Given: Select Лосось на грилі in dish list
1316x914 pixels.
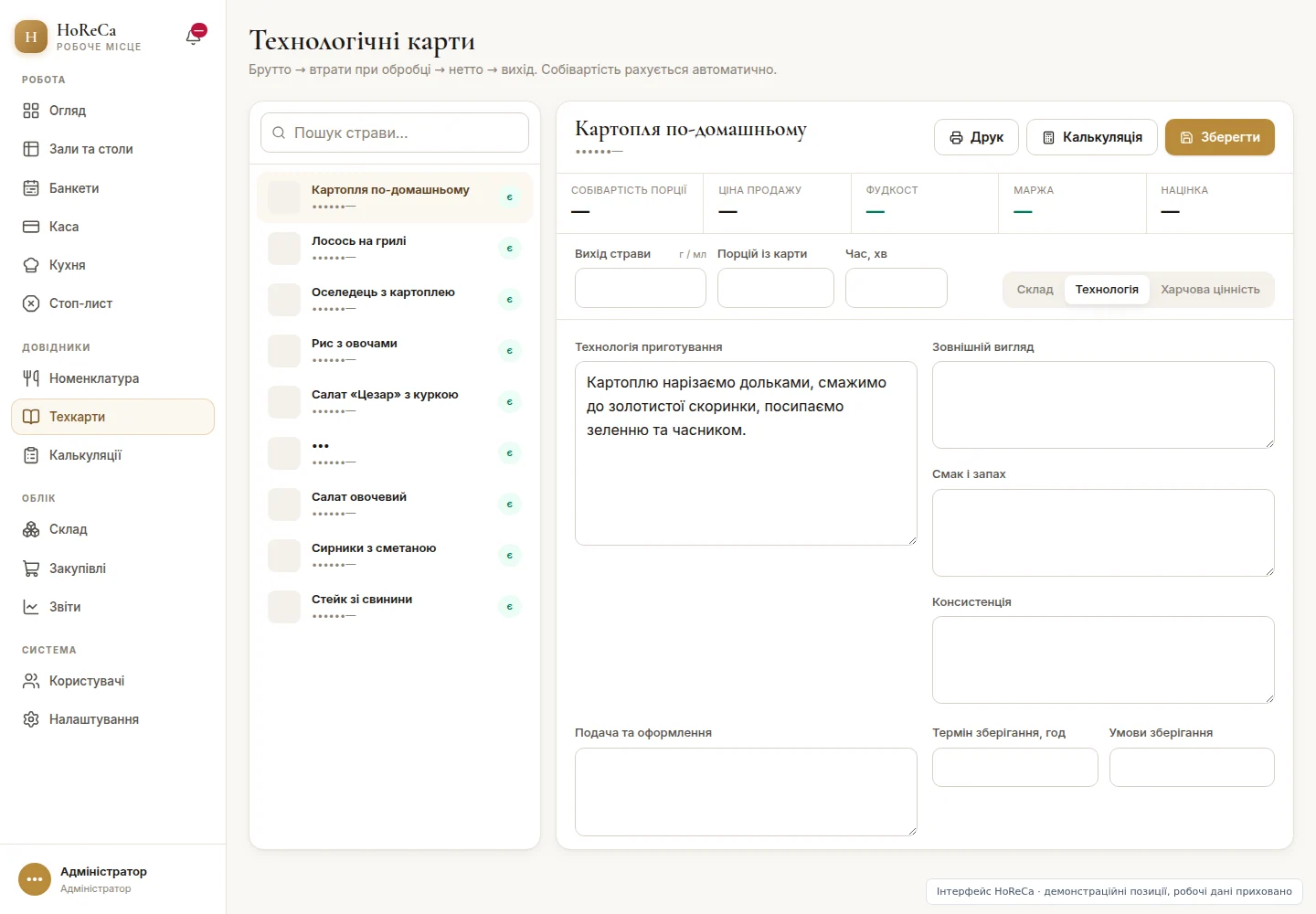Looking at the screenshot, I should tap(395, 249).
